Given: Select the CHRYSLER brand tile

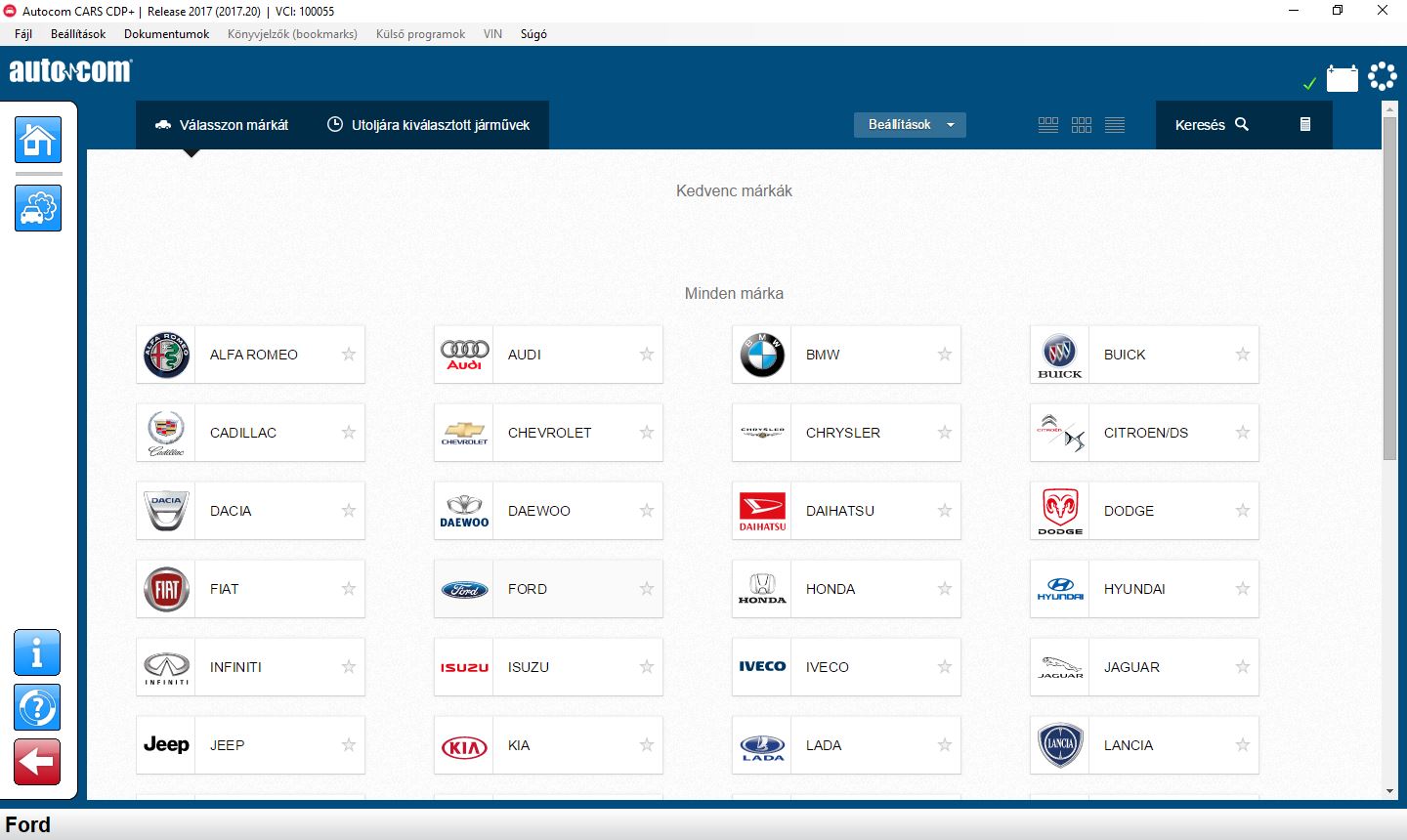Looking at the screenshot, I should coord(846,433).
